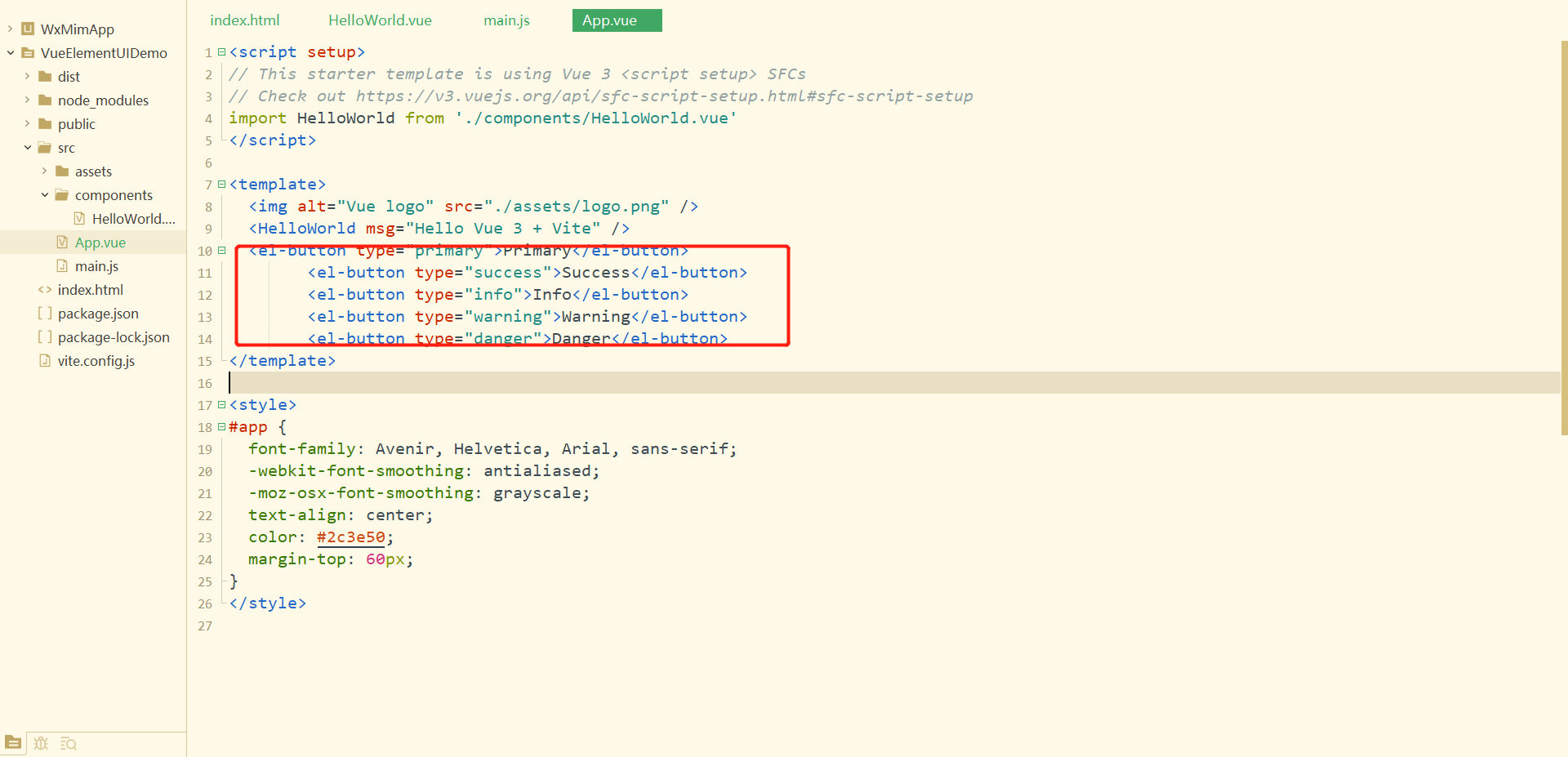The width and height of the screenshot is (1568, 757).
Task: Click the vite.config.js file icon
Action: click(45, 360)
